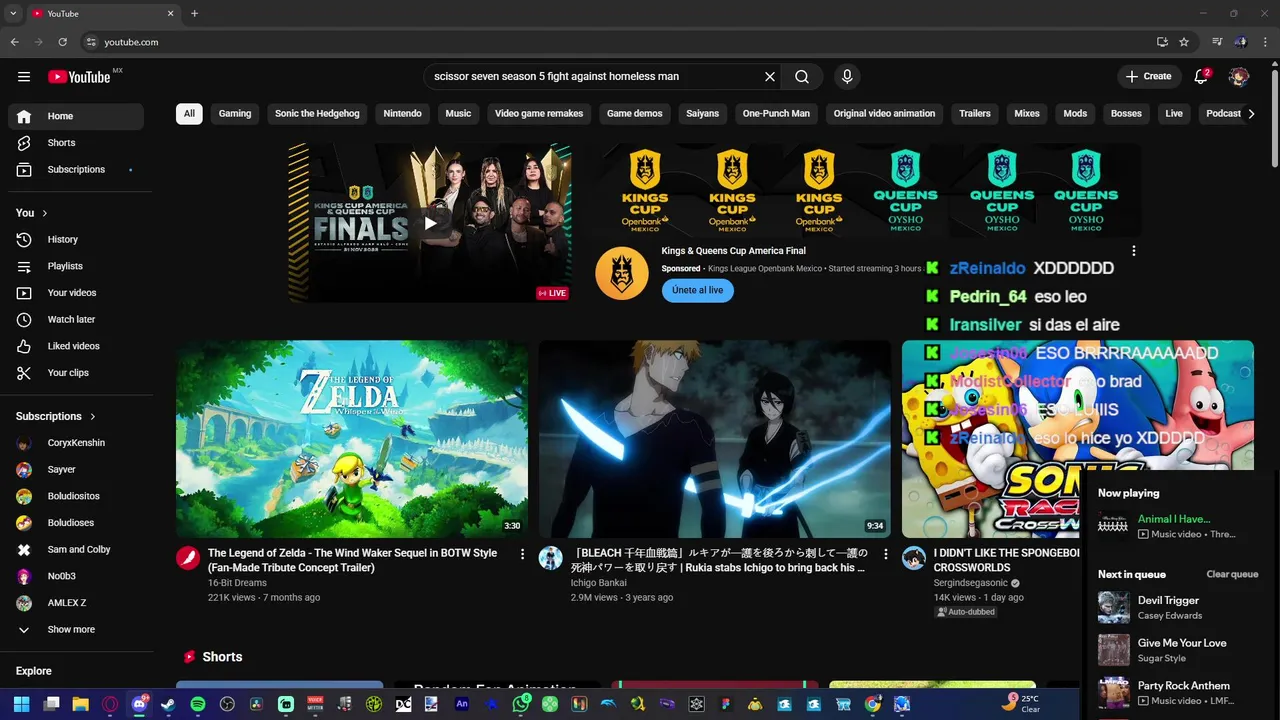Open Steam from the taskbar
Viewport: 1280px width, 720px height.
coord(168,704)
